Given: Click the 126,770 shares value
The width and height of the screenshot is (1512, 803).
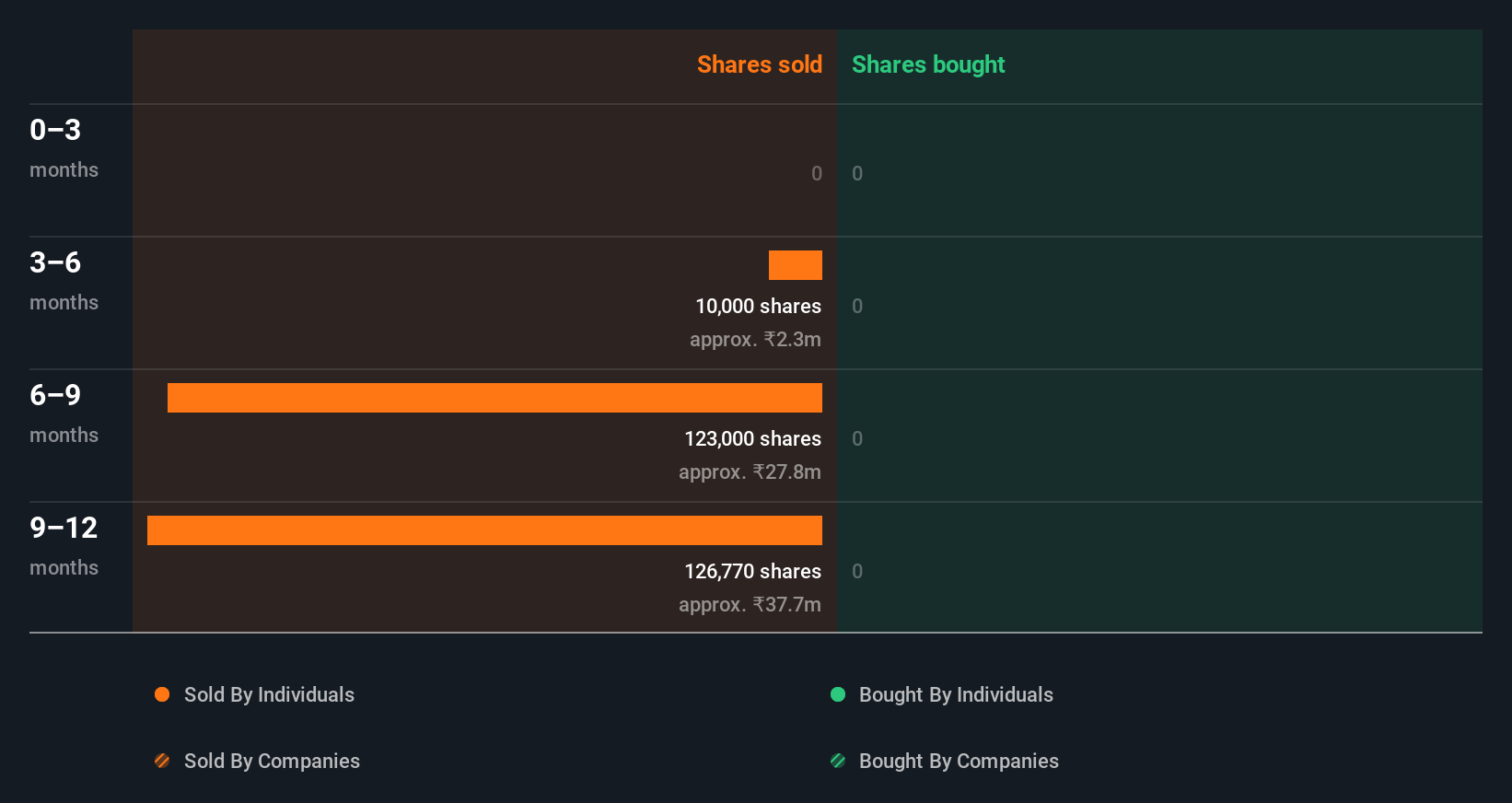Looking at the screenshot, I should pos(752,572).
